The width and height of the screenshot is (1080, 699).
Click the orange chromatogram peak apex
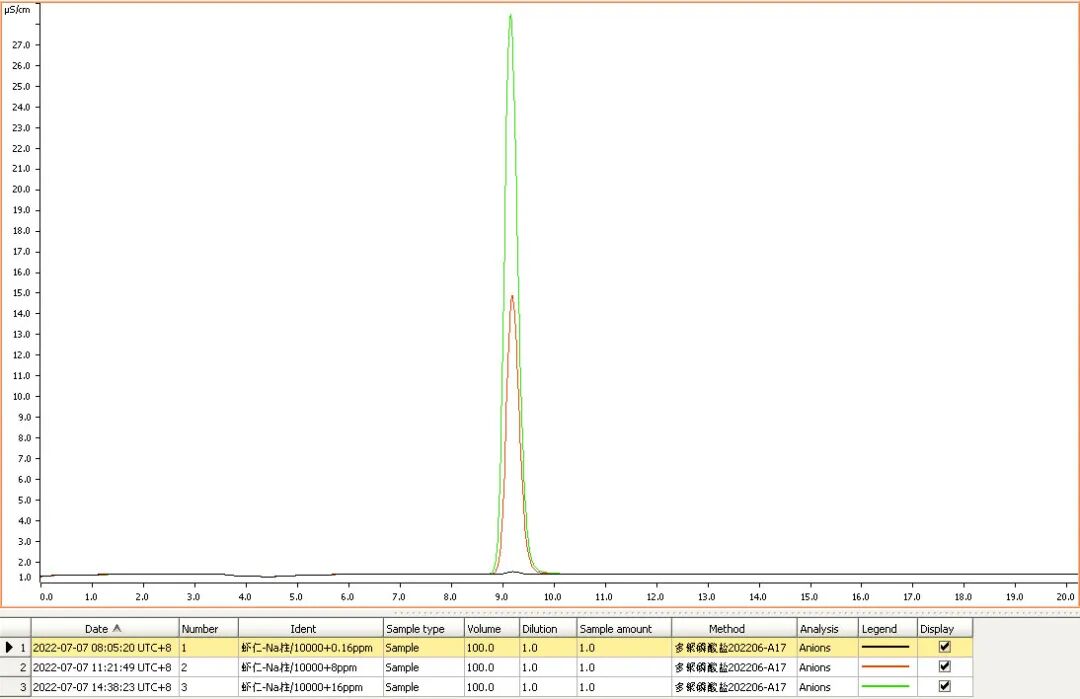pyautogui.click(x=512, y=296)
